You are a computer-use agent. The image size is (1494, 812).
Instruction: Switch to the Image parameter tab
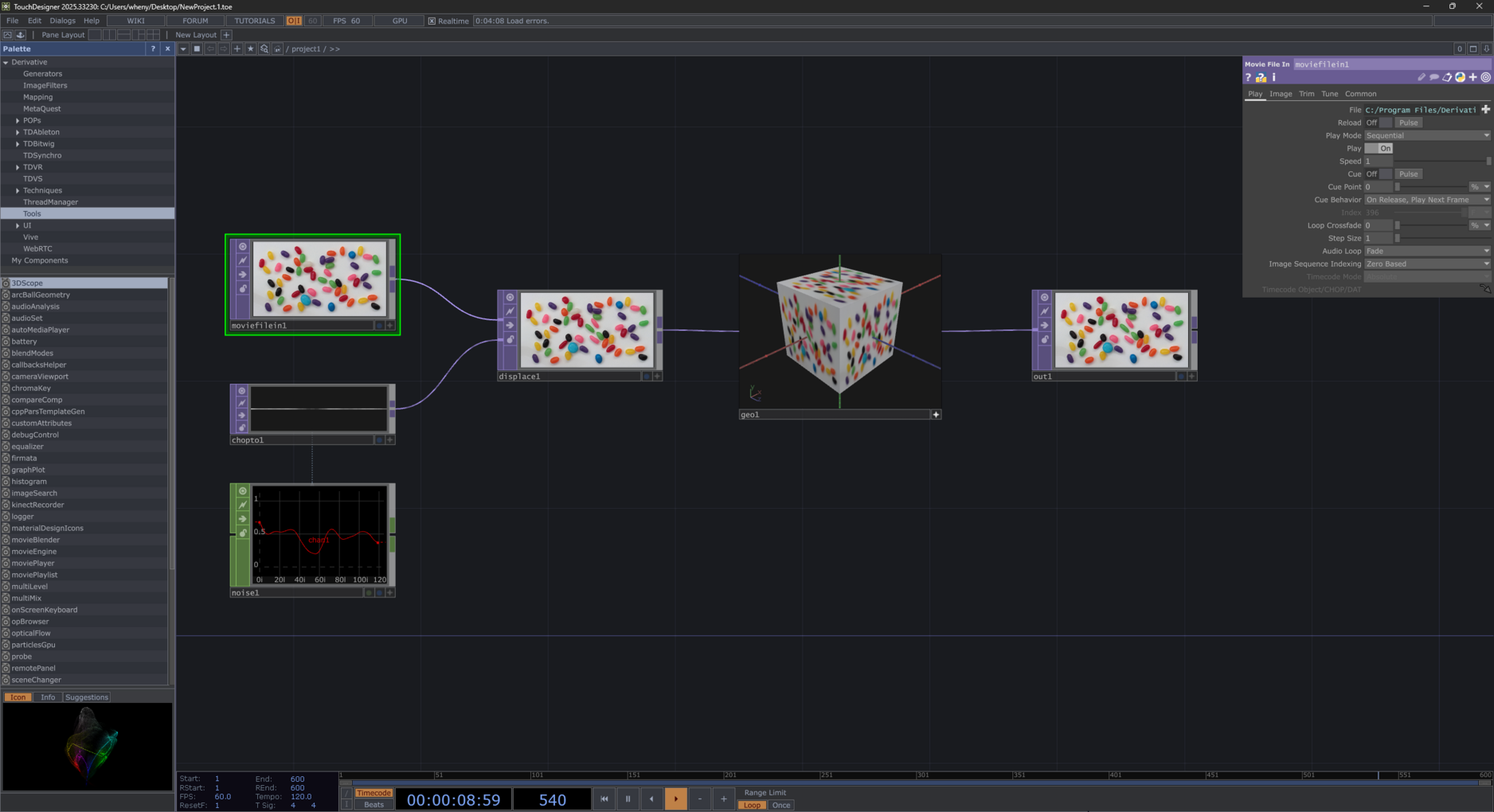1281,94
